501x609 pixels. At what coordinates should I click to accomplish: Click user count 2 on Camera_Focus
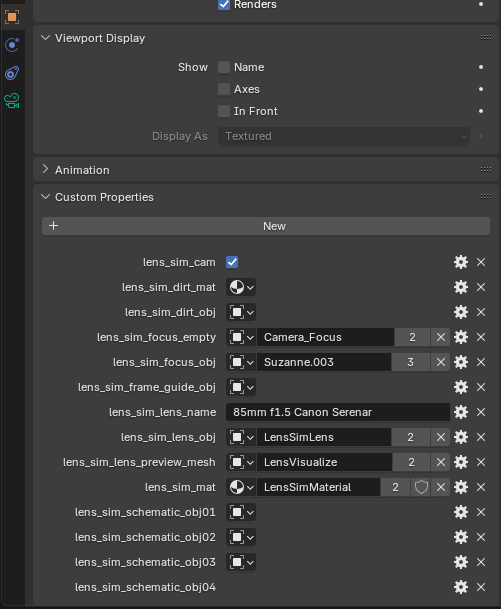click(x=412, y=337)
